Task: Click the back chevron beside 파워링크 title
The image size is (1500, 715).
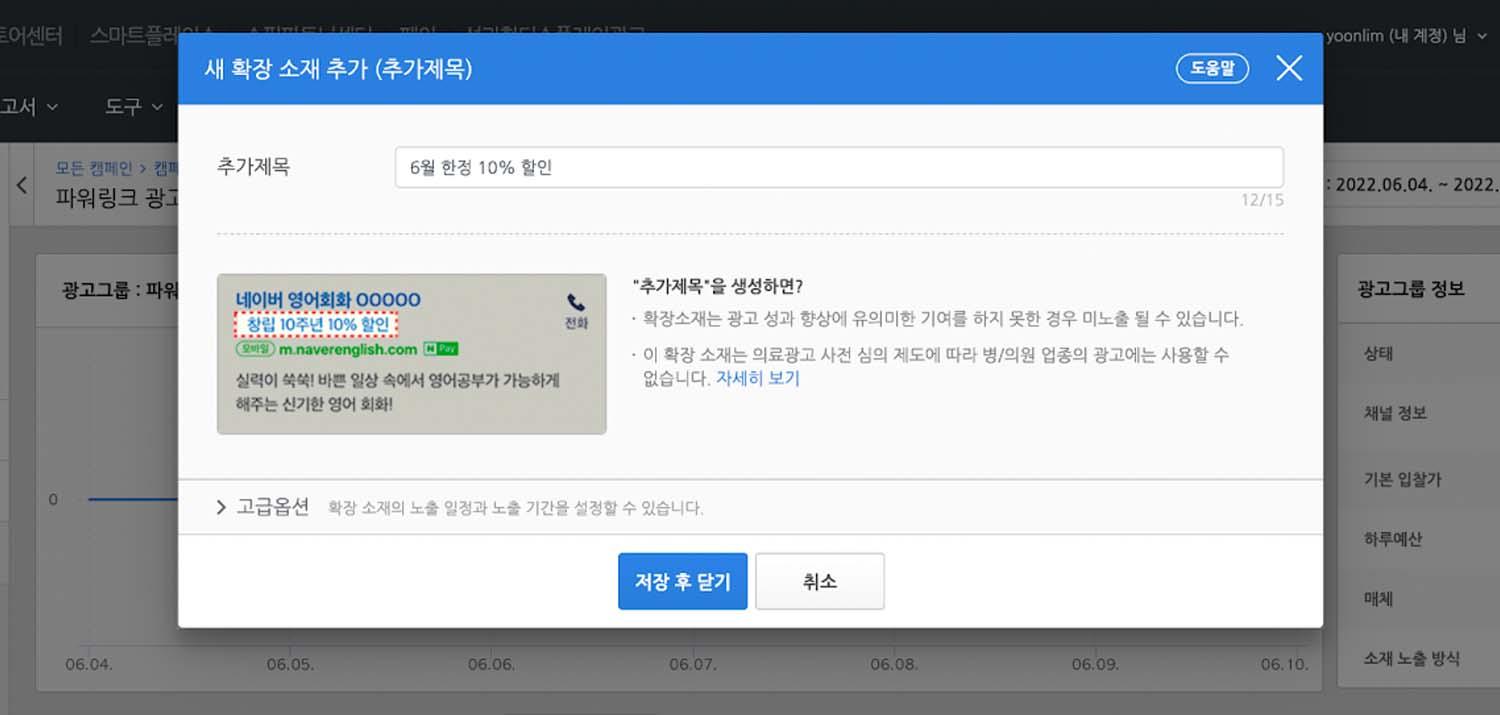Action: [22, 185]
